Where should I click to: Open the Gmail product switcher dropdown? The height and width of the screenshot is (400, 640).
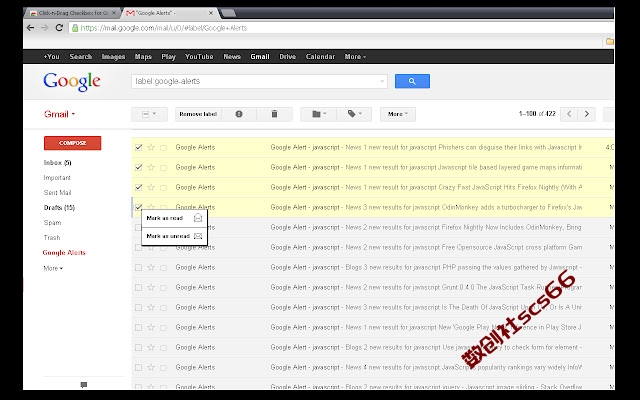(x=59, y=114)
